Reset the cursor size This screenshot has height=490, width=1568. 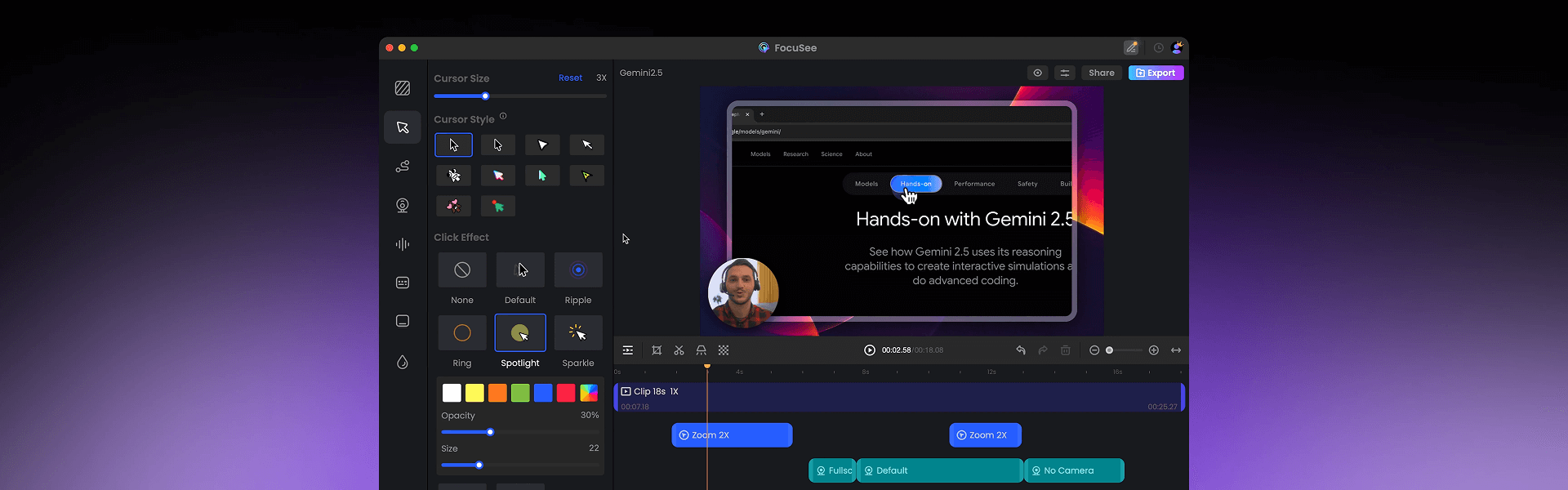click(x=570, y=78)
